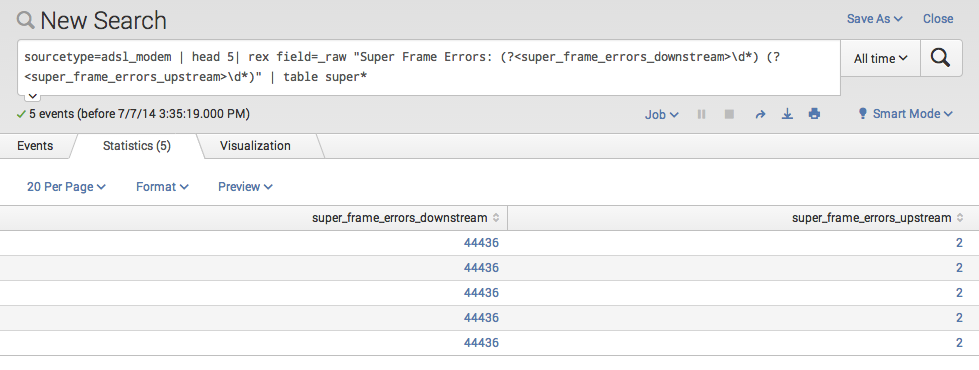Open the 20 Per Page dropdown
Viewport: 979px width, 370px height.
pos(66,187)
